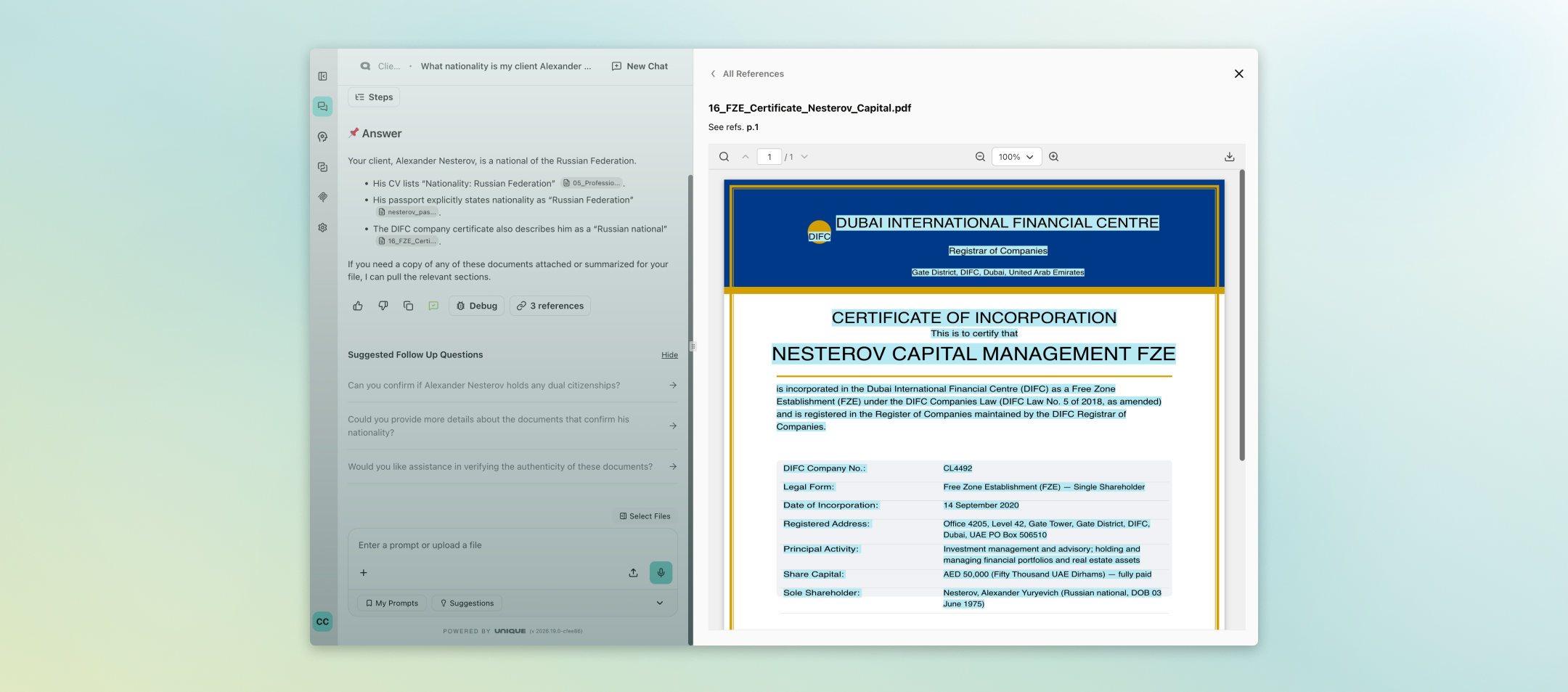Click the panel divider handle between chat and PDF
This screenshot has height=692, width=1568.
[x=693, y=346]
